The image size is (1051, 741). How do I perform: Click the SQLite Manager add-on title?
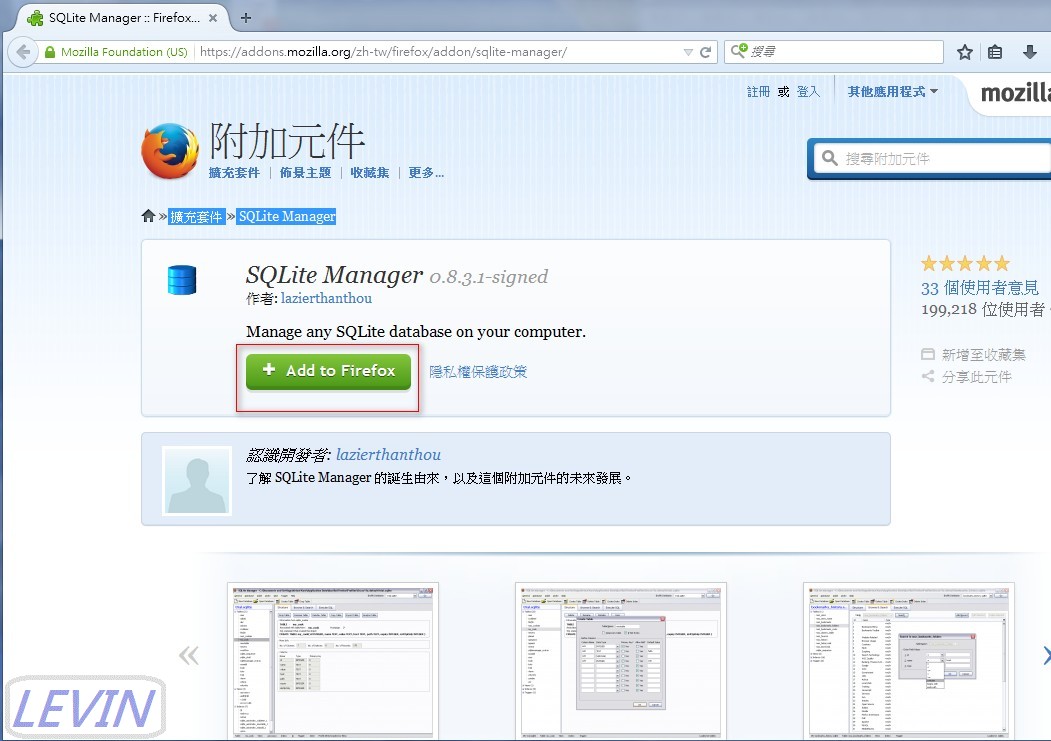[x=334, y=275]
